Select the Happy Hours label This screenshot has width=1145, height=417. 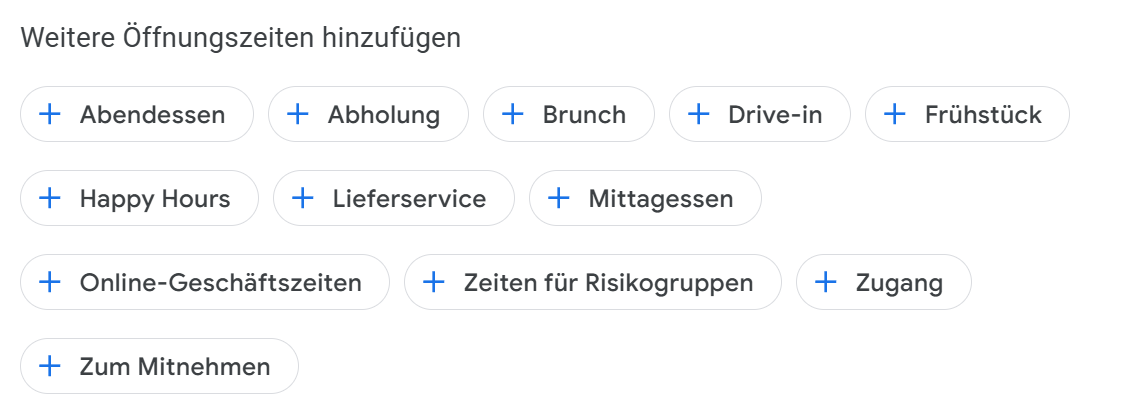pos(155,199)
